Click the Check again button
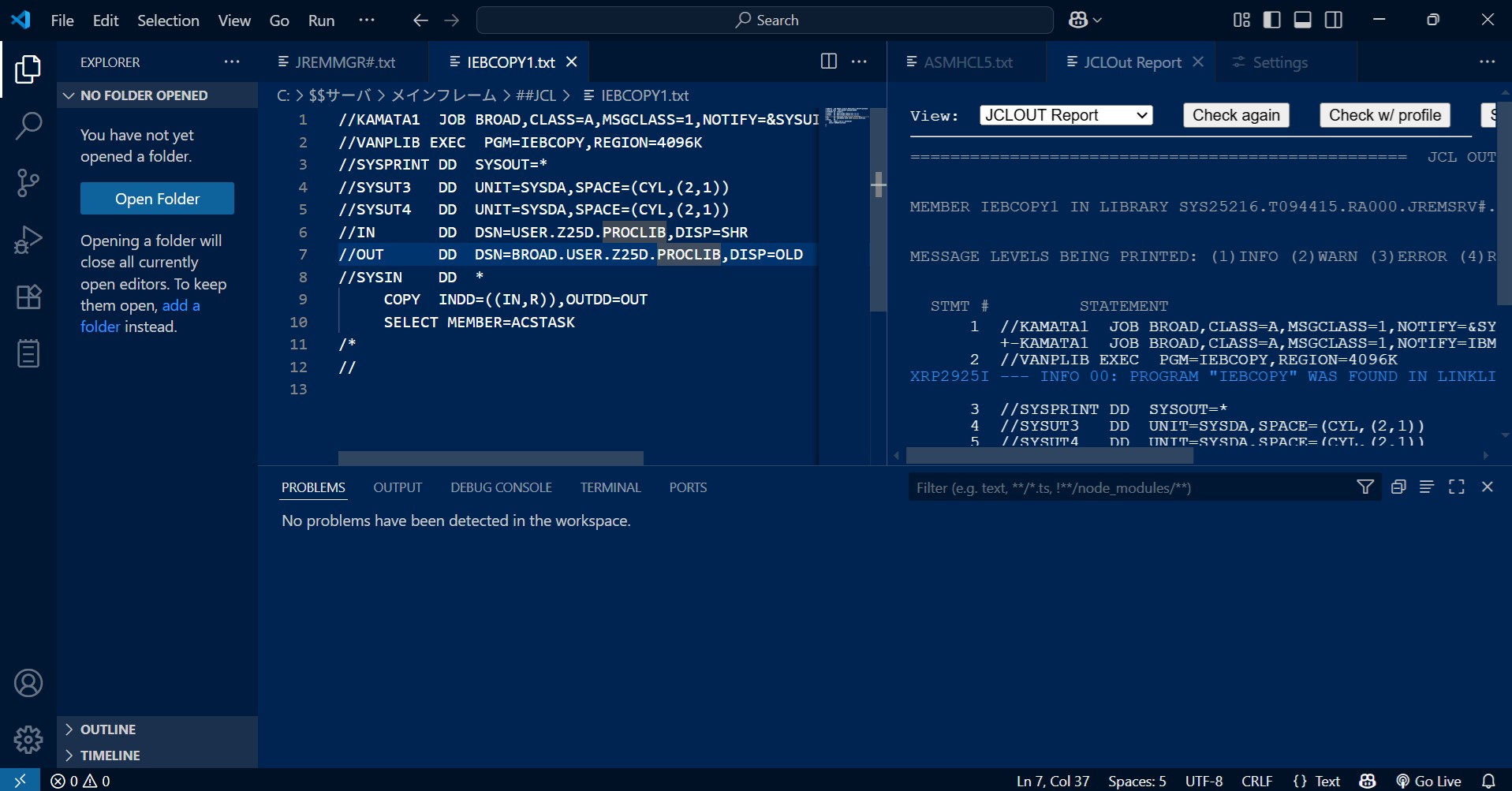1512x791 pixels. point(1235,114)
